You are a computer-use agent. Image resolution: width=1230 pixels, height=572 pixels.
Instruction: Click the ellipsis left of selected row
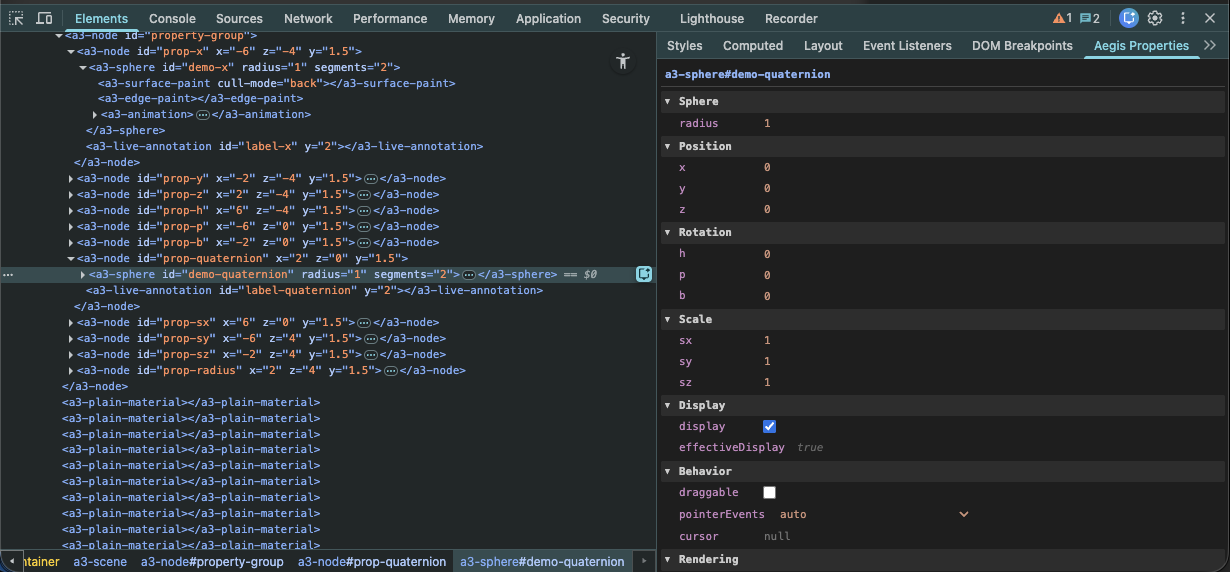click(x=8, y=274)
